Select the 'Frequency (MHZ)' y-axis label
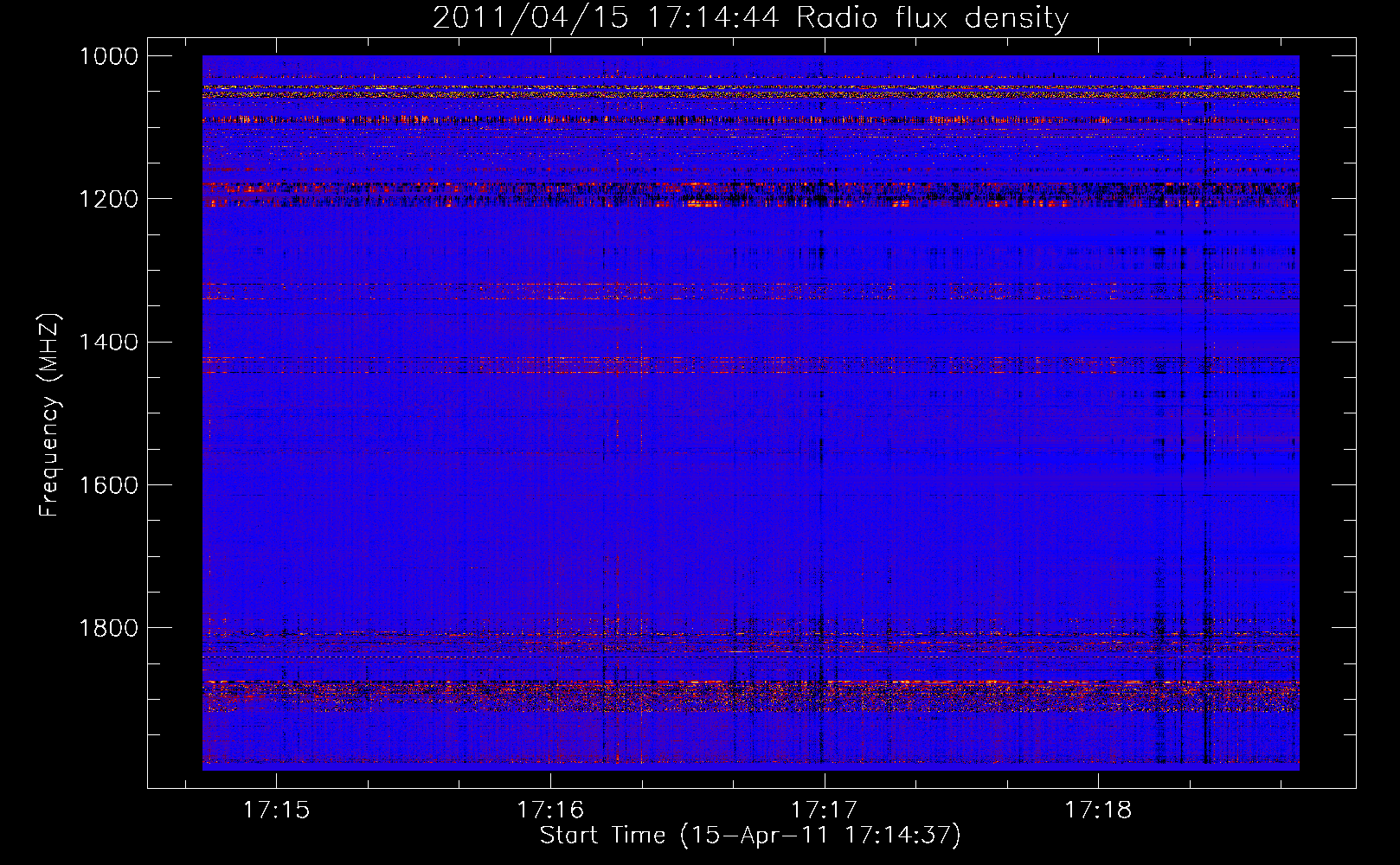Image resolution: width=1400 pixels, height=865 pixels. coord(50,415)
